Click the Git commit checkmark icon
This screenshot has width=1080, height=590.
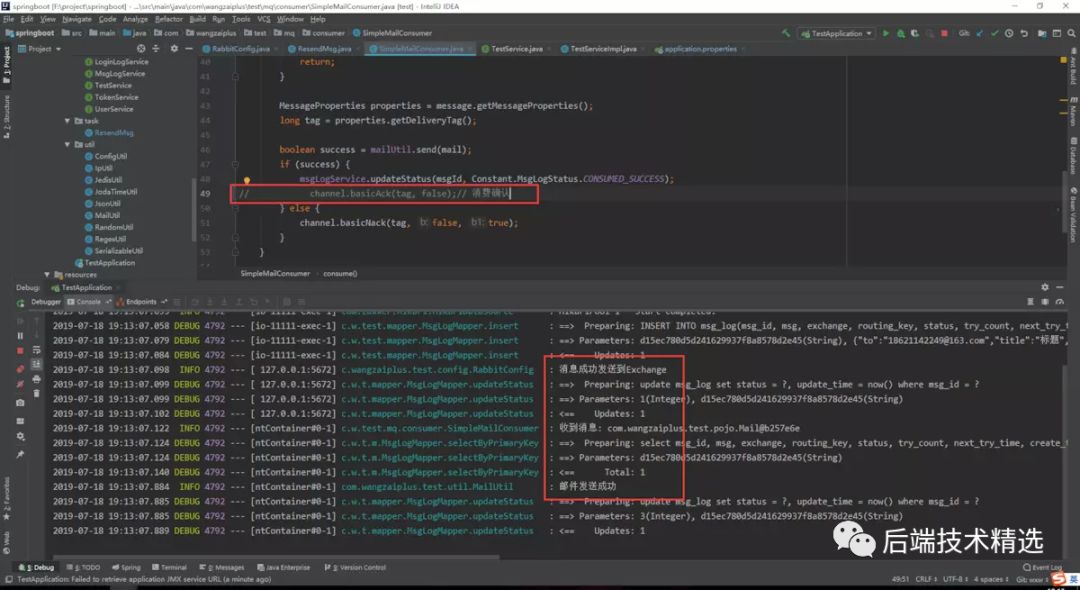click(x=994, y=33)
